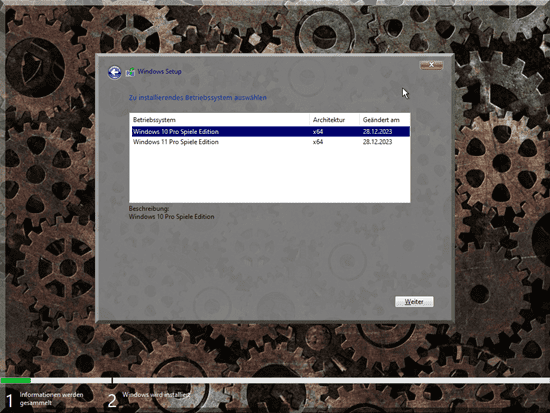550x413 pixels.
Task: Click the 28.12.2023 date of Windows 10 entry
Action: point(377,132)
